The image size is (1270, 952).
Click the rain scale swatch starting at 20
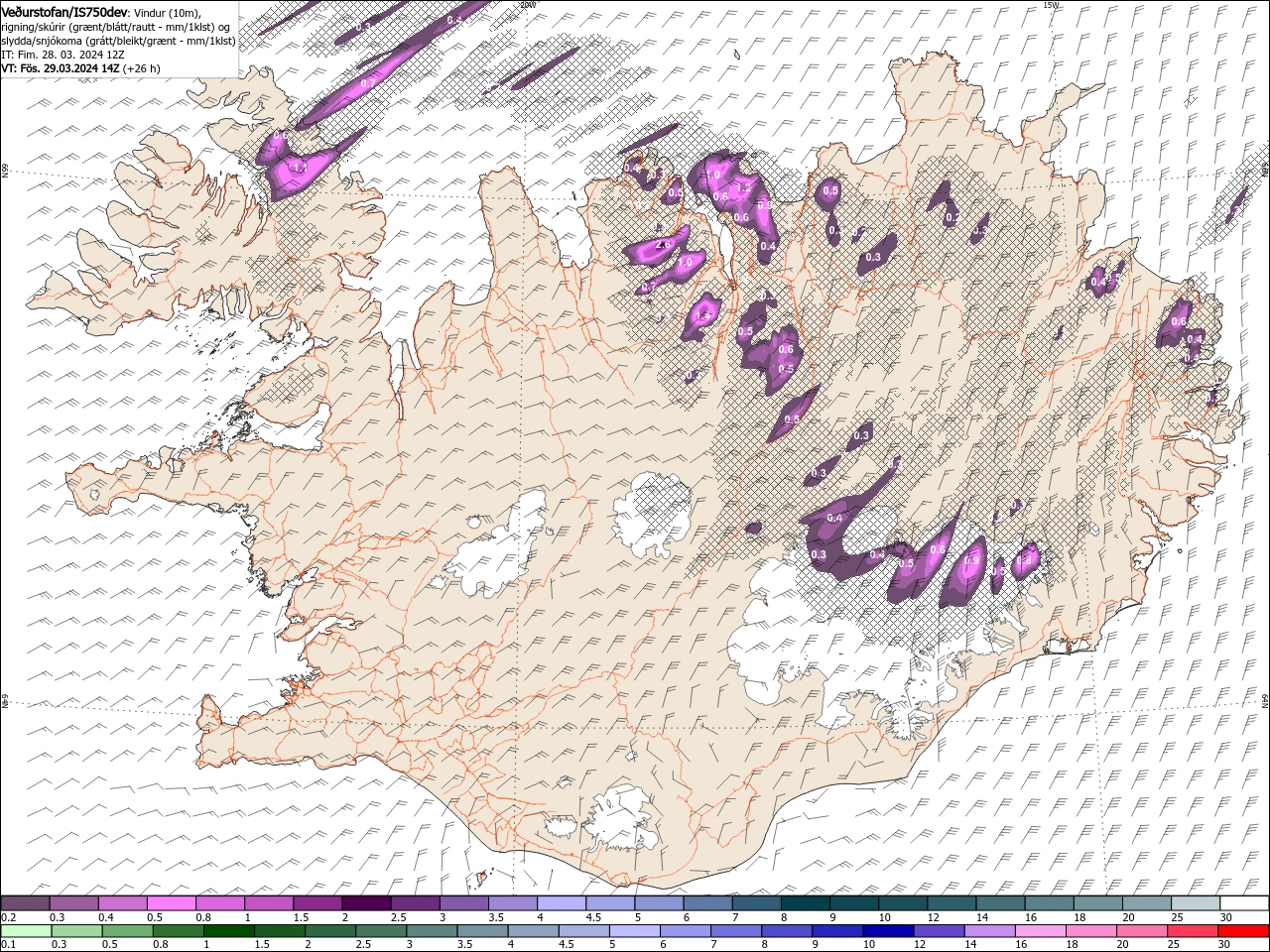1142,931
